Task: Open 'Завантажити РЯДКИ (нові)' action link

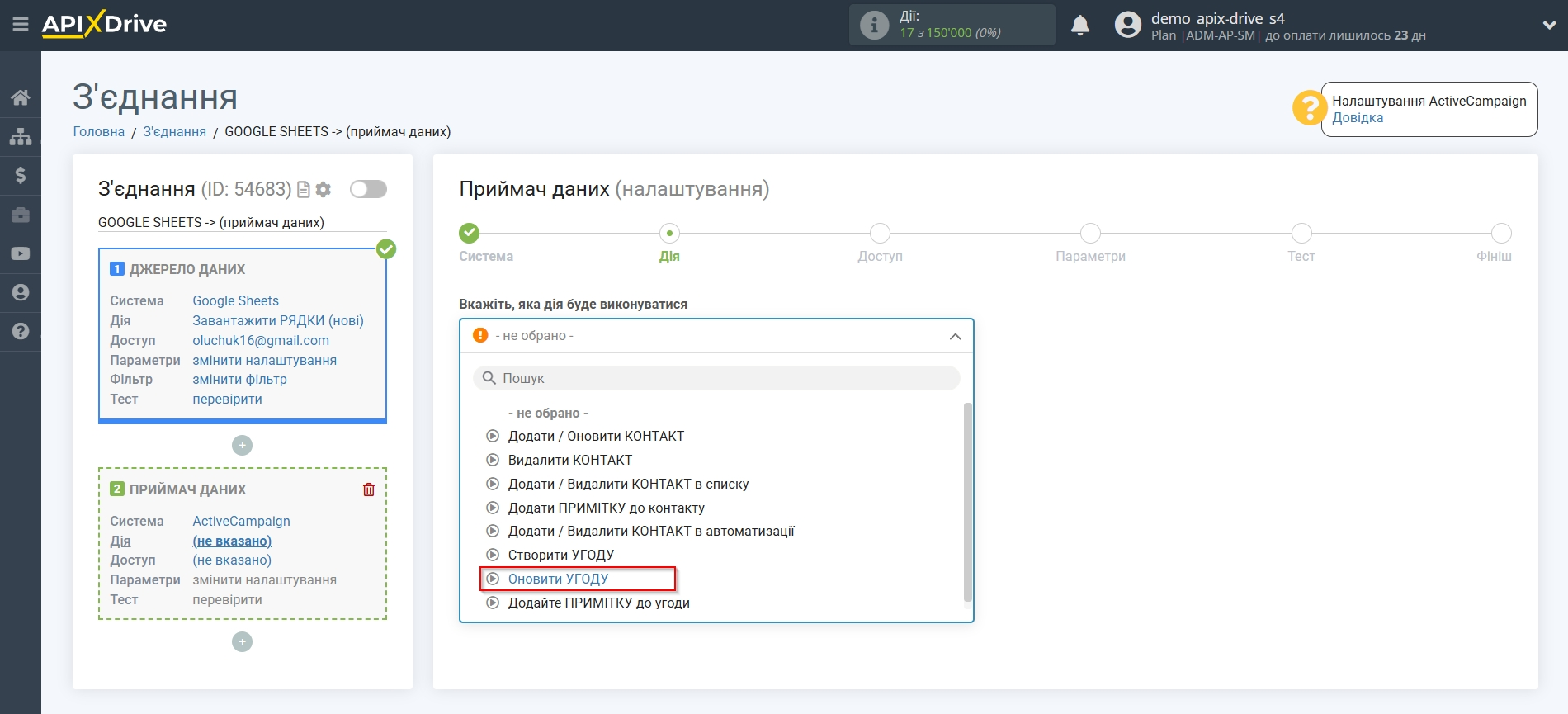Action: click(x=278, y=320)
